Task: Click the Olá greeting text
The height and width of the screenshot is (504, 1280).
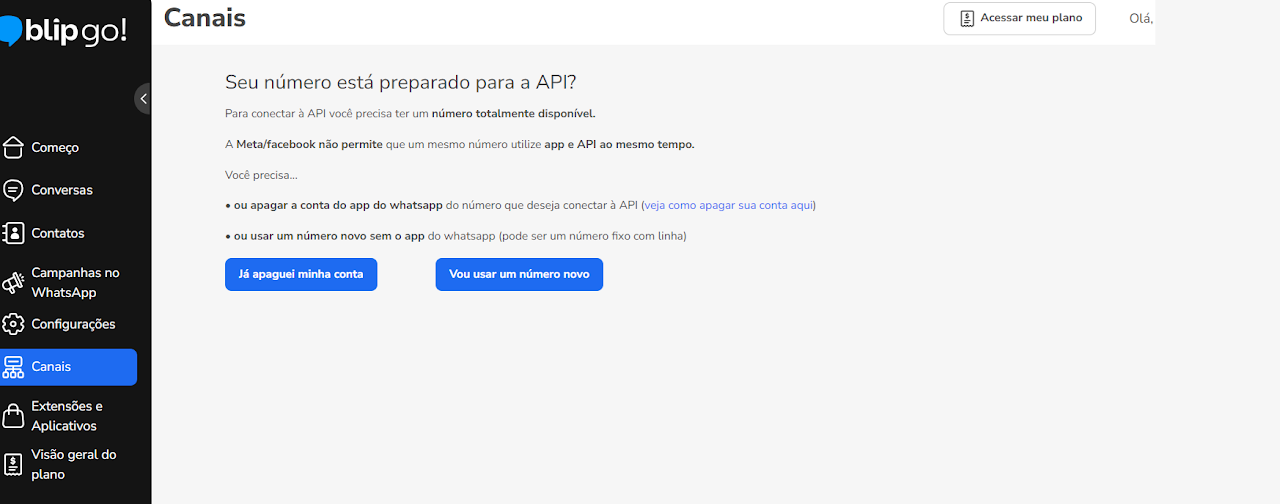Action: (1141, 18)
